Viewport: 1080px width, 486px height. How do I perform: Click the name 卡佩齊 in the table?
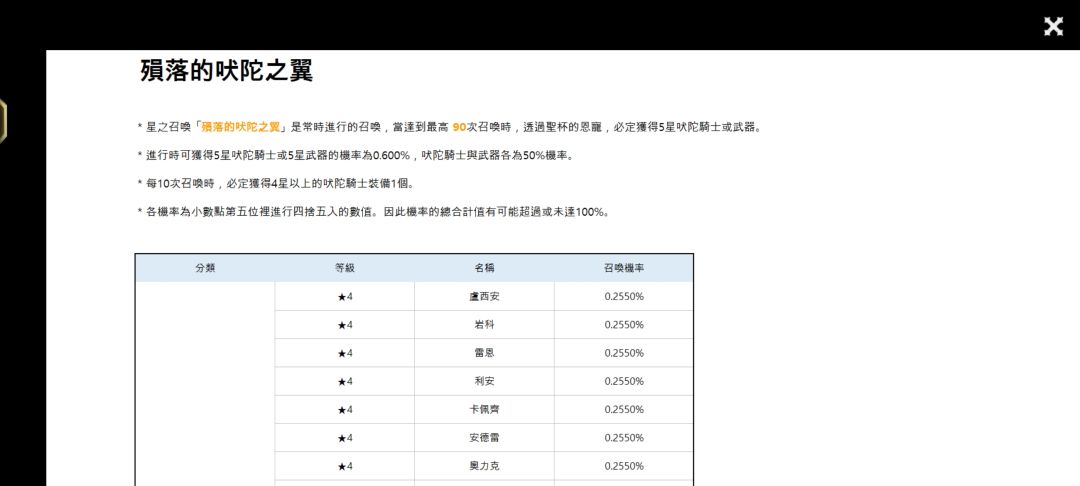[x=484, y=410]
